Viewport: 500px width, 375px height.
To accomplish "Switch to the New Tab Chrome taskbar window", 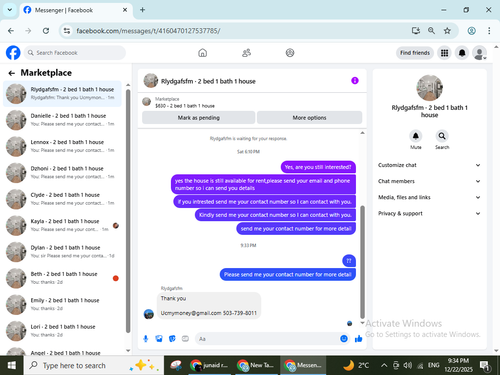I will tap(256, 366).
